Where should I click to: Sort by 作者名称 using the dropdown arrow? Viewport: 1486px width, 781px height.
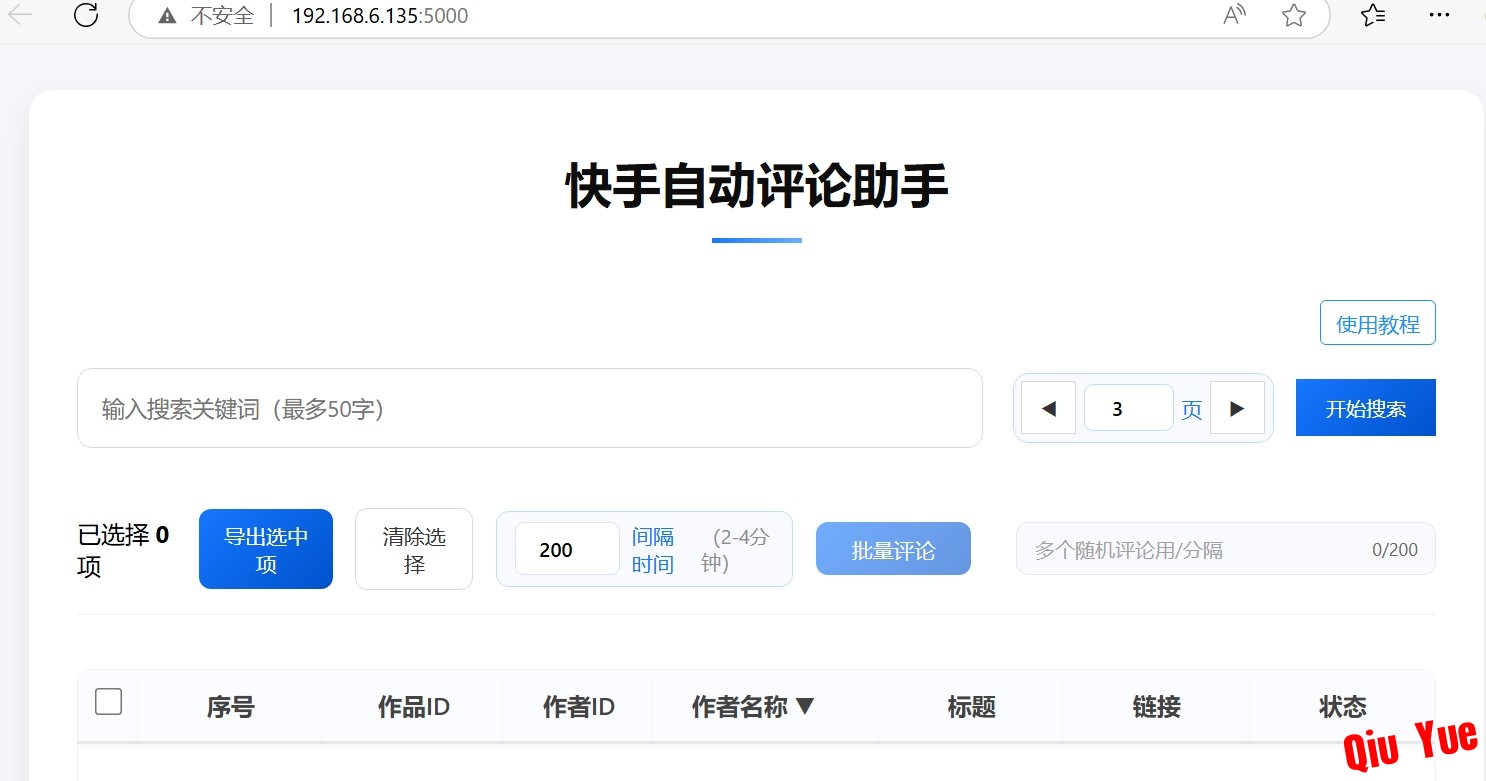pos(805,707)
